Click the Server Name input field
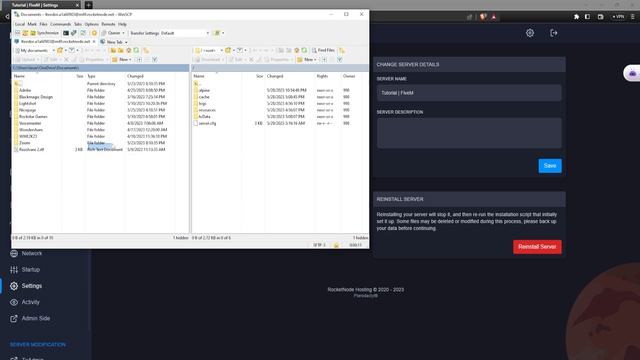The width and height of the screenshot is (640, 360). 469,93
